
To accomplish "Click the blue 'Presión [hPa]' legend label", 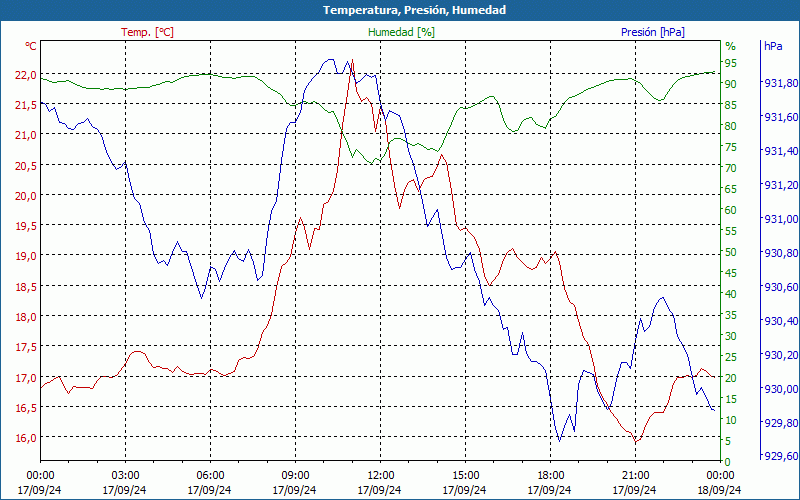I will point(653,32).
